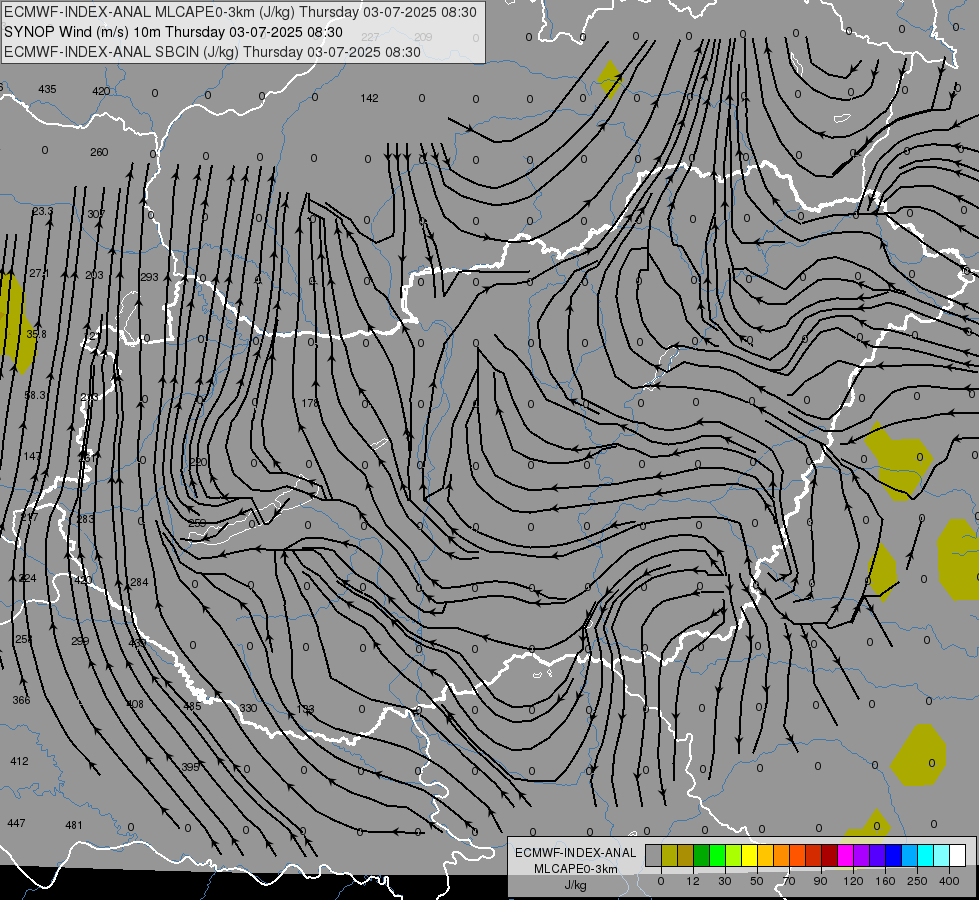Click the map value 366
The width and height of the screenshot is (979, 900).
(x=21, y=701)
